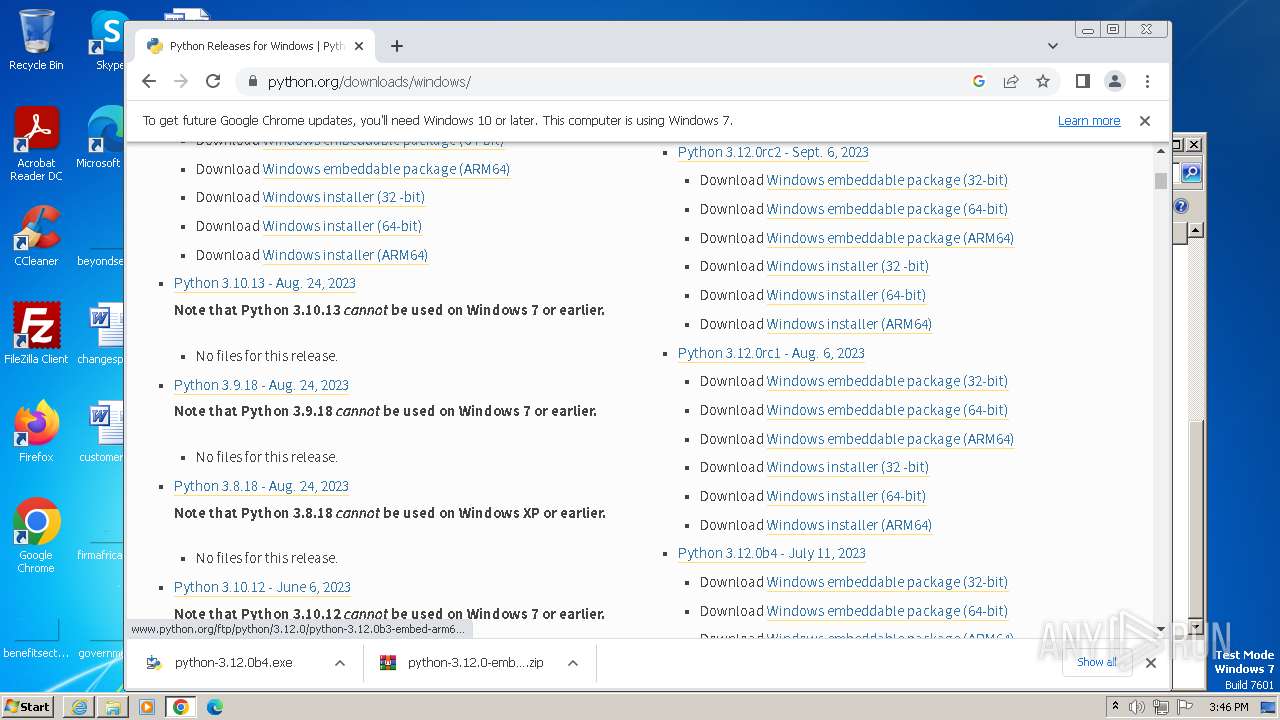This screenshot has height=720, width=1280.
Task: Open Recycle Bin desktop icon
Action: pyautogui.click(x=36, y=40)
